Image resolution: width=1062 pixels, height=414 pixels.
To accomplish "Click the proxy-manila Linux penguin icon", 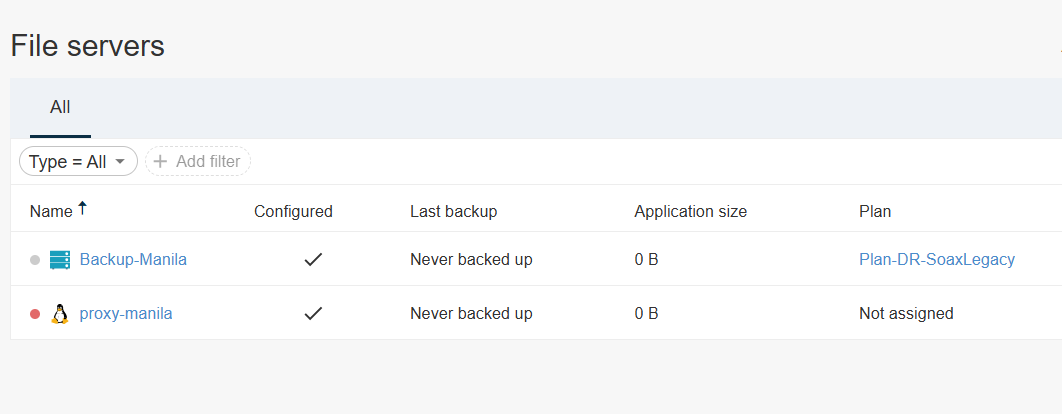I will tap(60, 314).
